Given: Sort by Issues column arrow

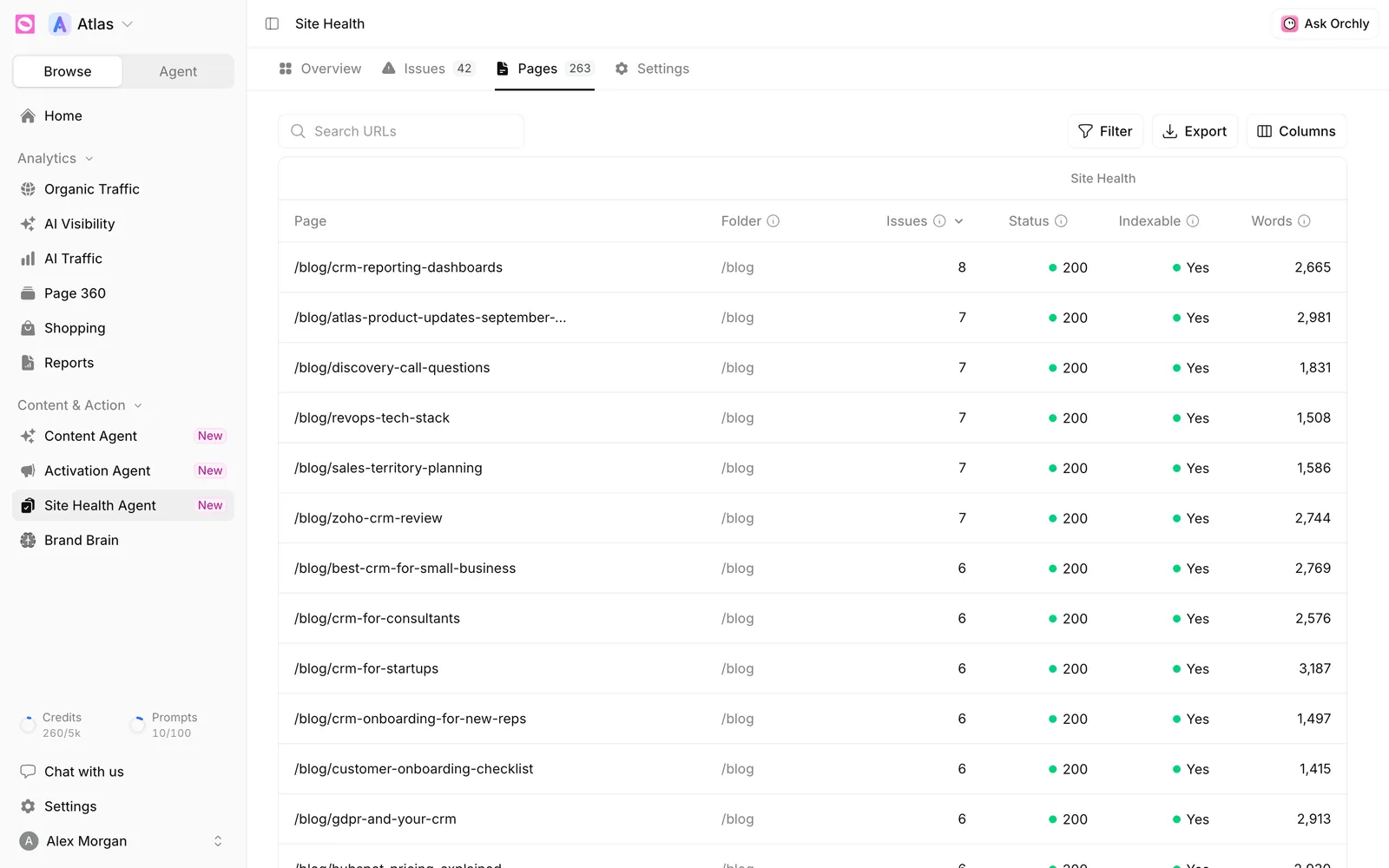Looking at the screenshot, I should point(958,221).
